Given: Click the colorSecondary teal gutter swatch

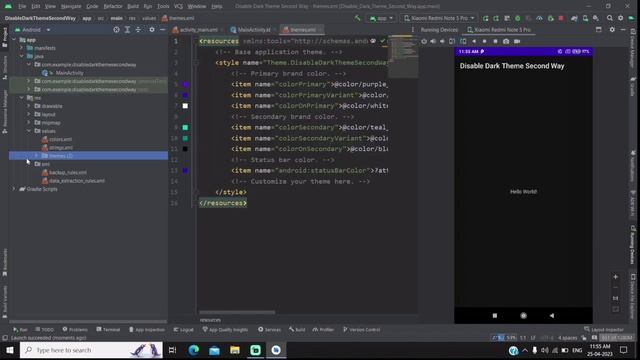Looking at the screenshot, I should (x=185, y=127).
